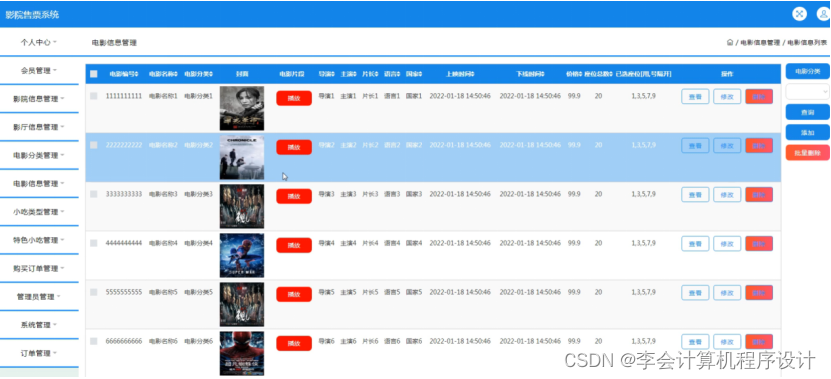
Task: Play the clip for 电影名称3
Action: pos(294,196)
